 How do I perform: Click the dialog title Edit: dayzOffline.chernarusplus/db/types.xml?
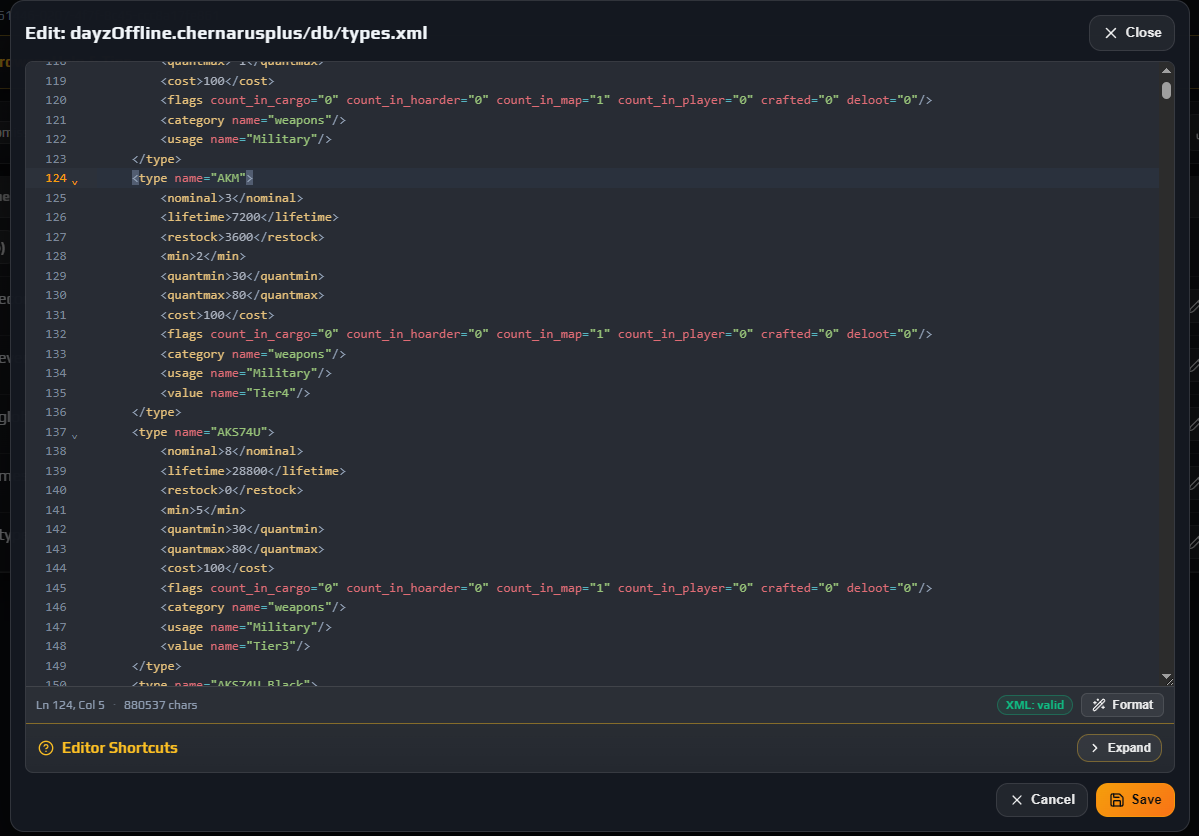pos(226,33)
